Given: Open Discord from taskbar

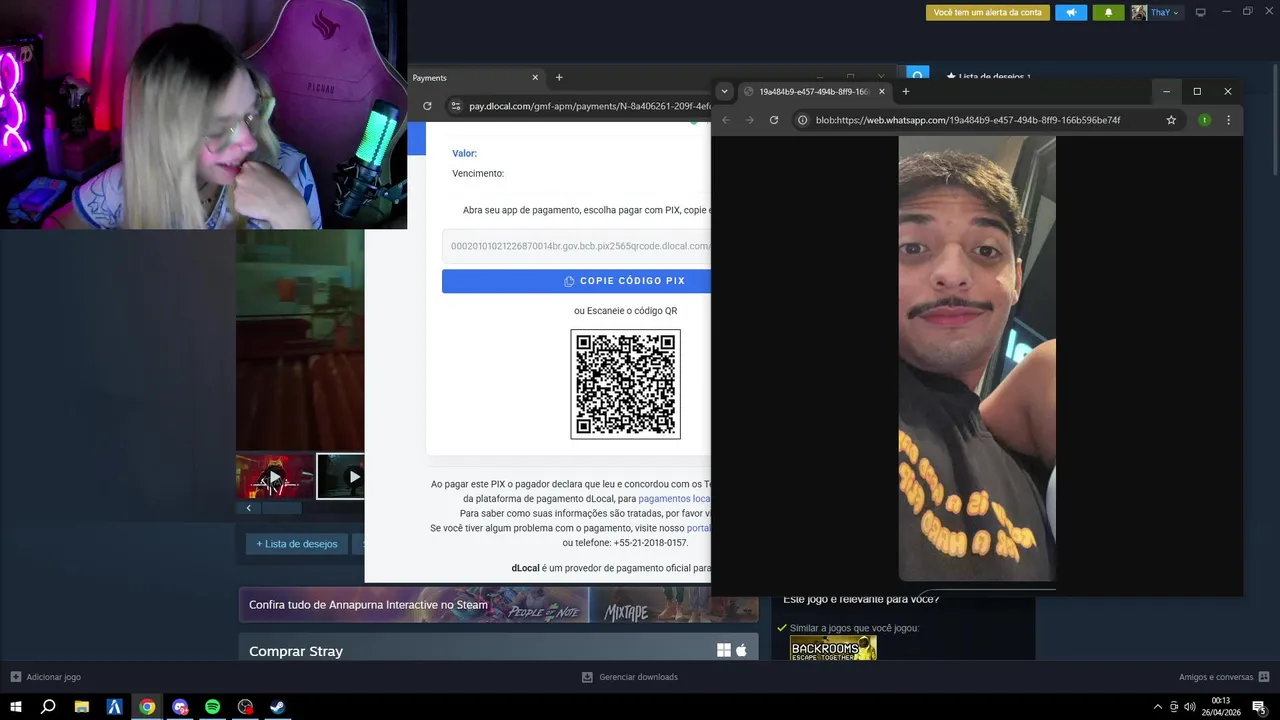Looking at the screenshot, I should (180, 707).
